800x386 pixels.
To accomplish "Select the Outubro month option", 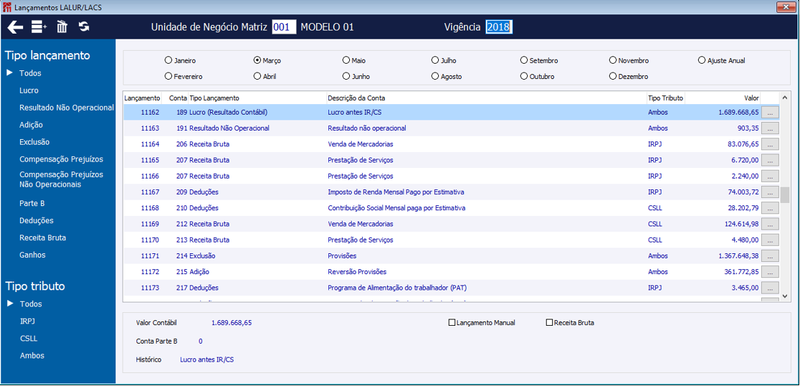I will (x=537, y=76).
